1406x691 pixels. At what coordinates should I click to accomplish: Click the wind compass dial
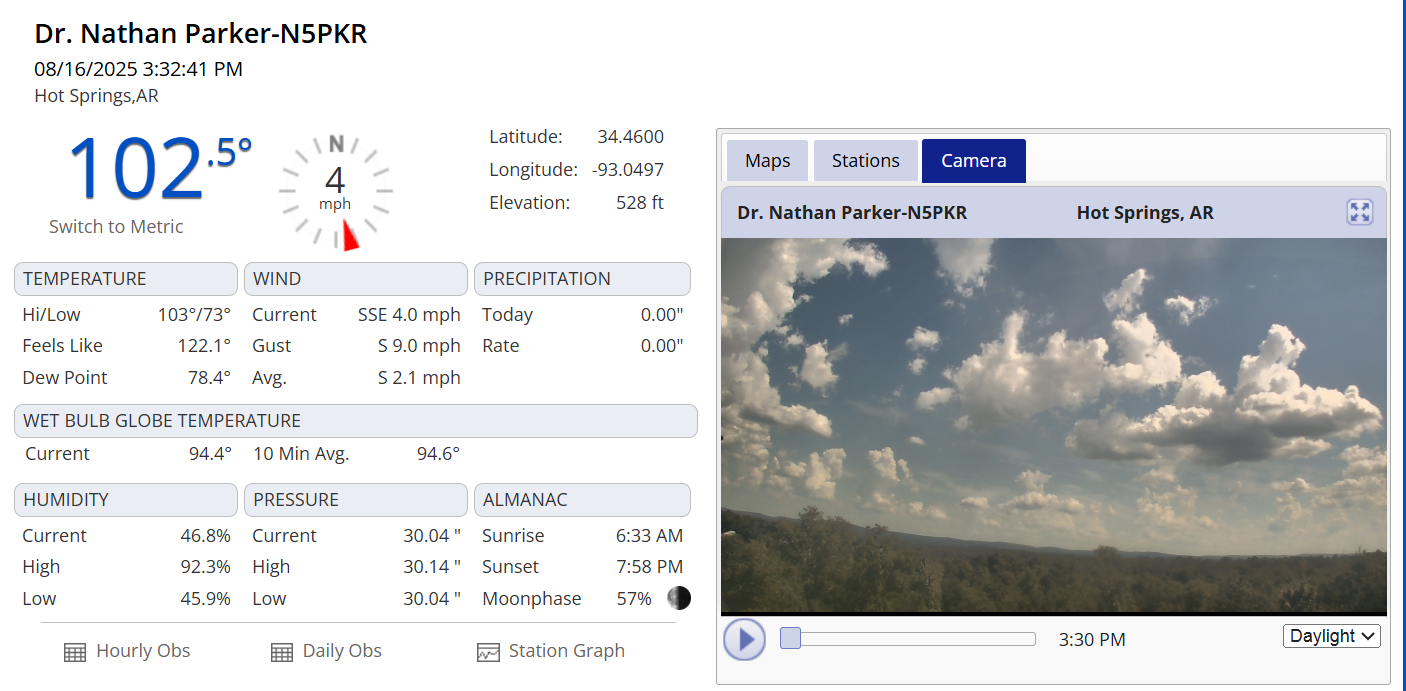pyautogui.click(x=335, y=189)
